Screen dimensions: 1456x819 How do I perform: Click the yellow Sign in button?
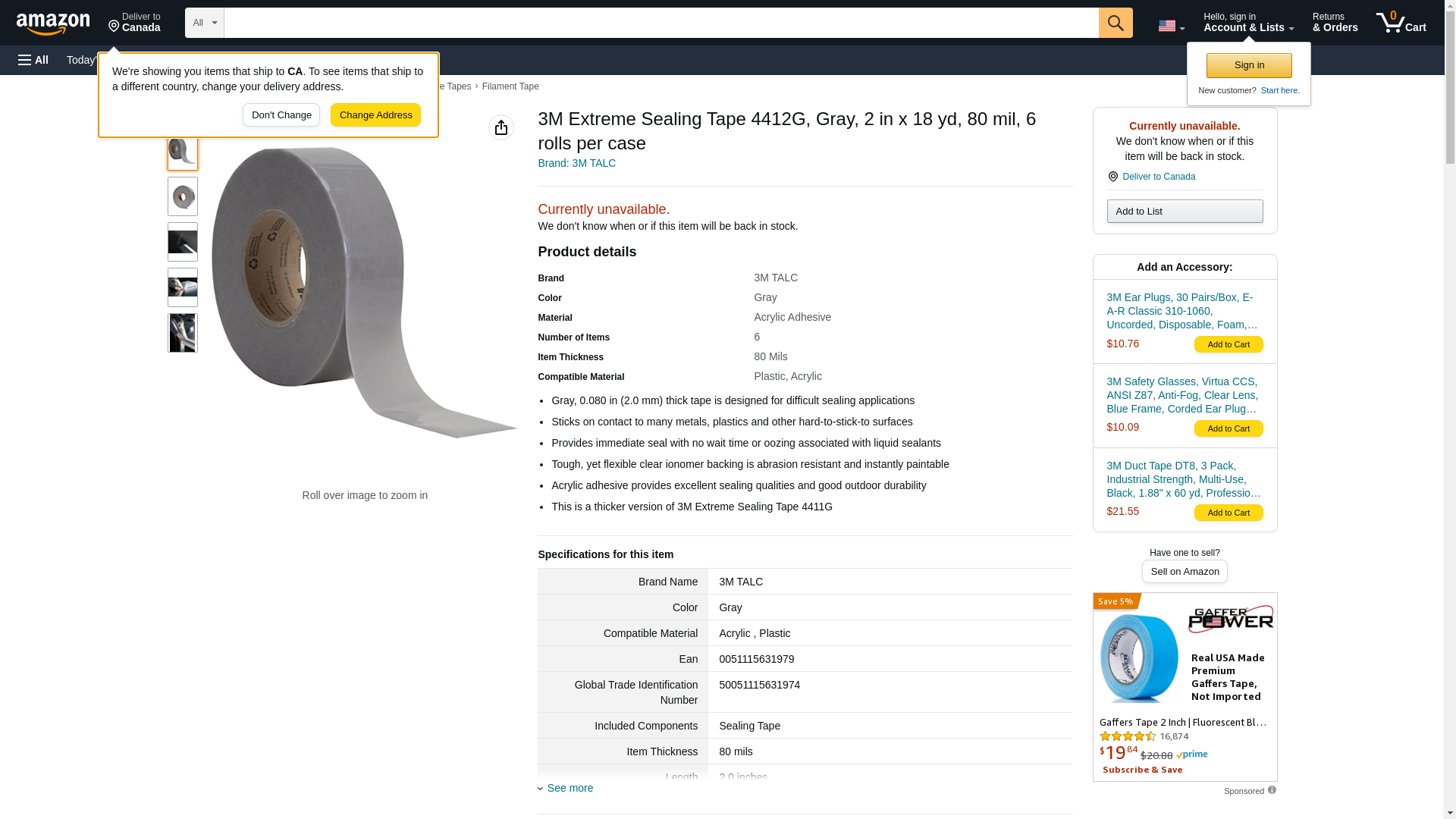(1249, 65)
